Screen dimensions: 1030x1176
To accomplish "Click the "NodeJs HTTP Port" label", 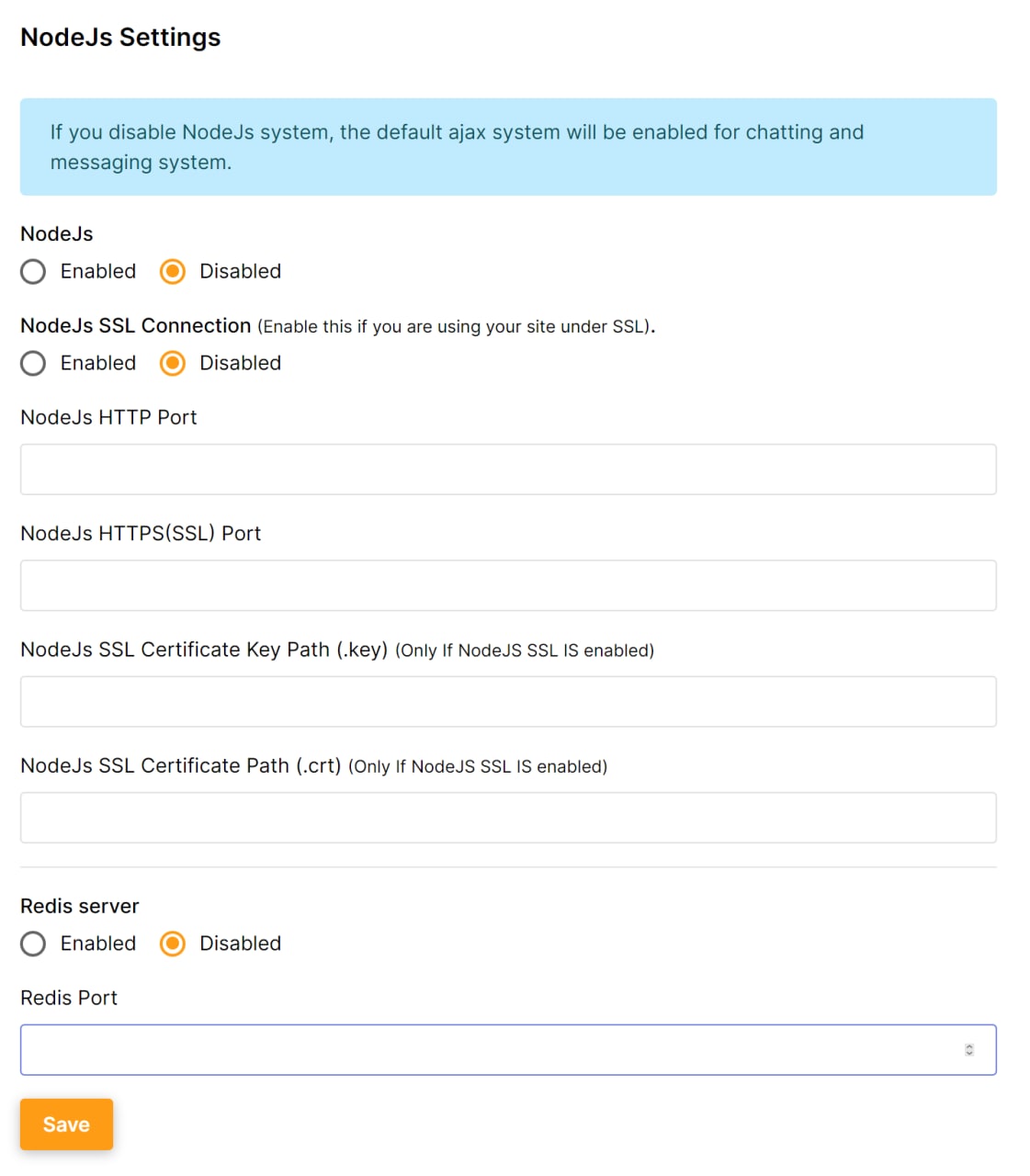I will coord(108,418).
